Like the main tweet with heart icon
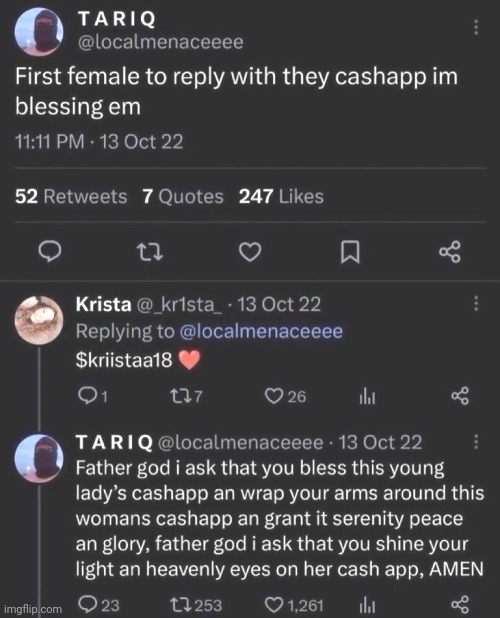 [250, 252]
